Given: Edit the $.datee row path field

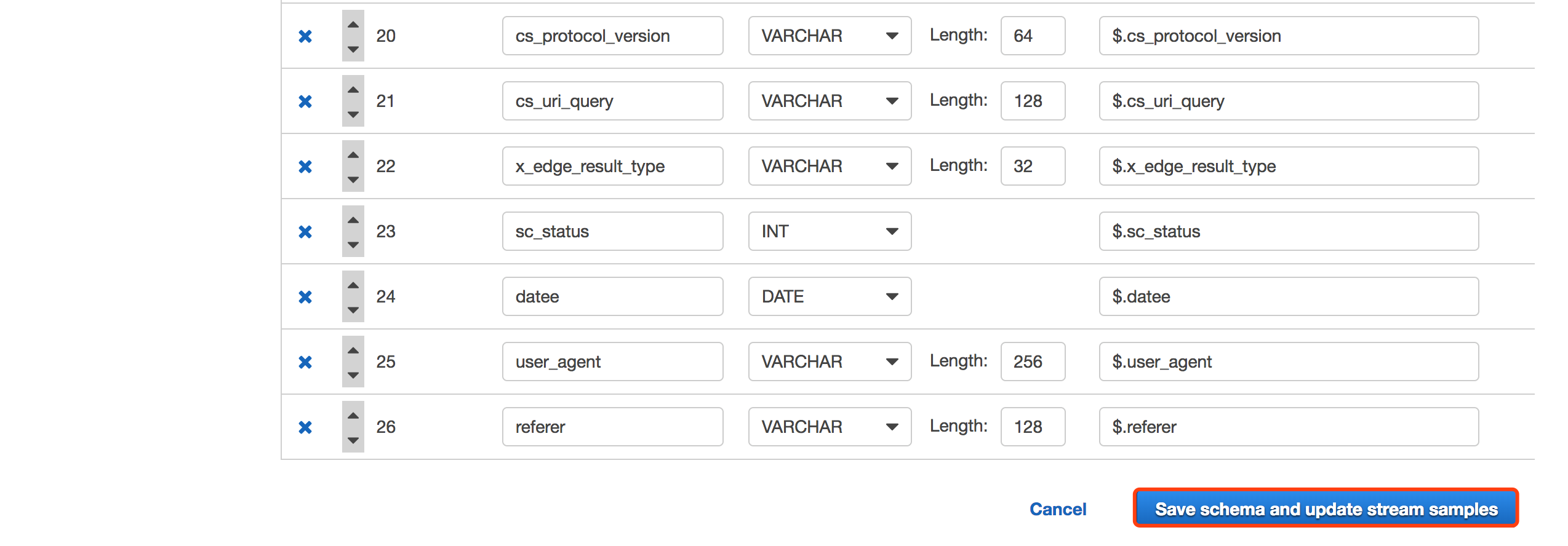Looking at the screenshot, I should (1288, 296).
